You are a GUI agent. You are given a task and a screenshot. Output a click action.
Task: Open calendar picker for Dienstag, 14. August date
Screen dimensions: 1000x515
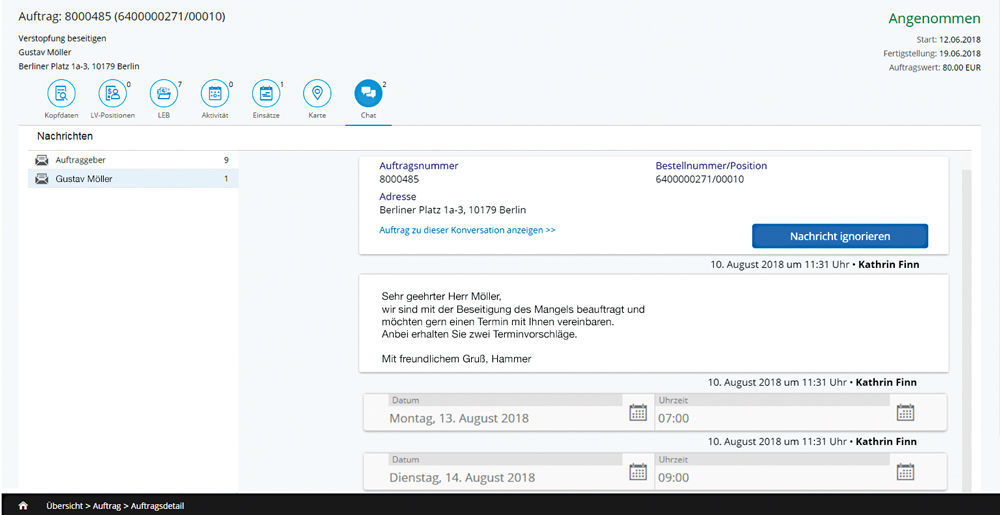point(637,473)
